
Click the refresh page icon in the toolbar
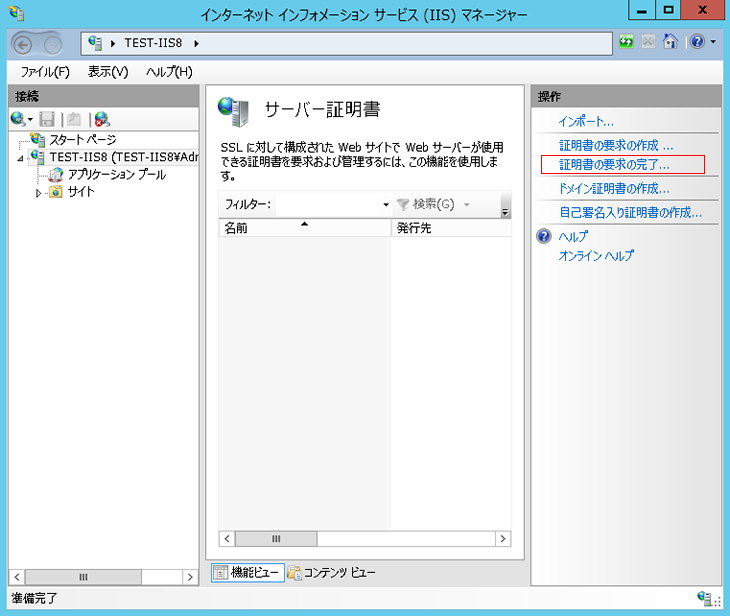click(626, 42)
